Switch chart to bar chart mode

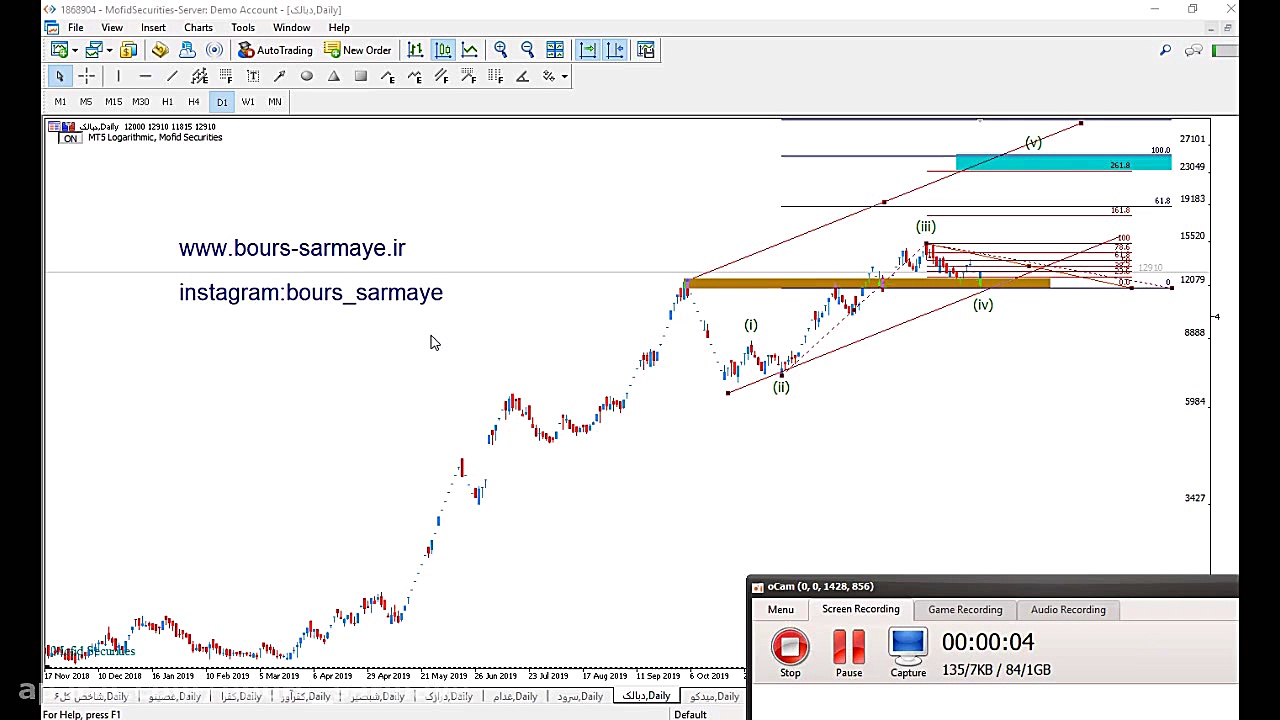click(415, 50)
